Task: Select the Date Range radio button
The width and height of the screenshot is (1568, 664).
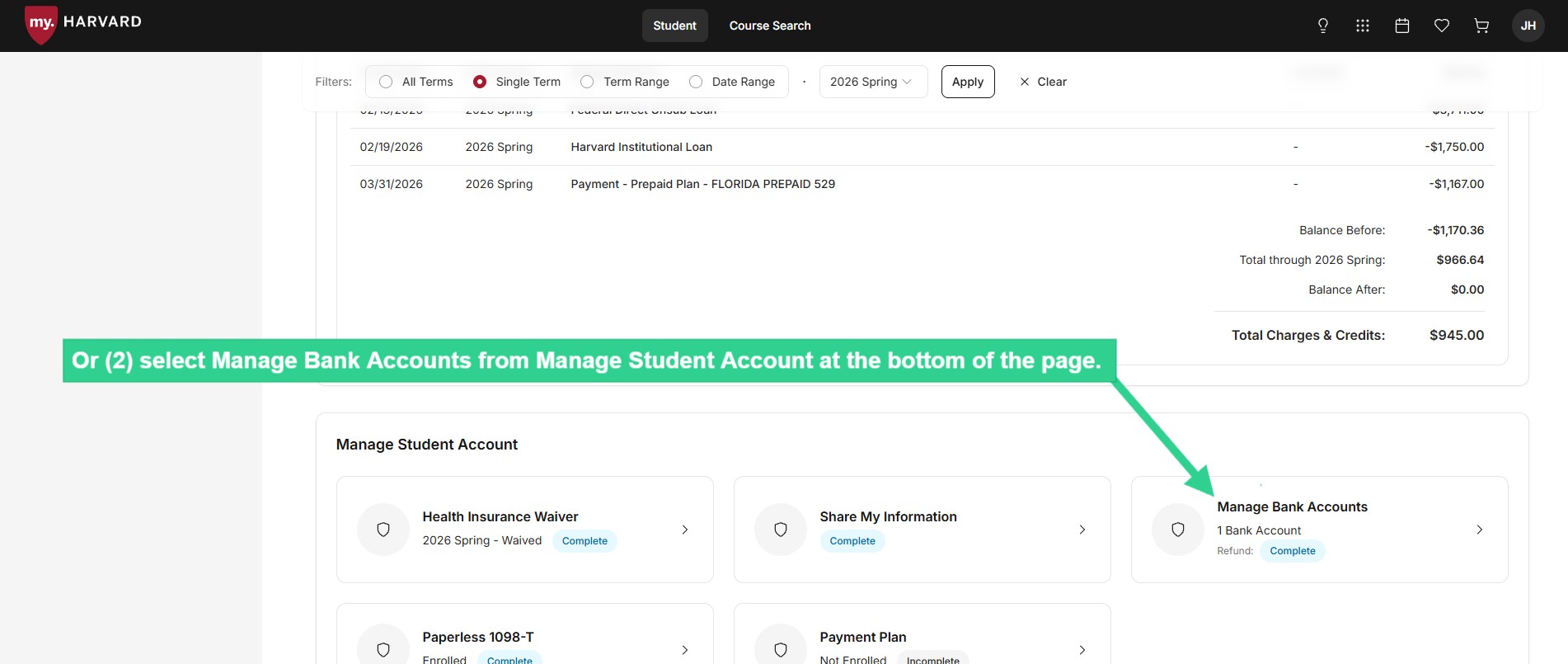Action: click(x=696, y=82)
